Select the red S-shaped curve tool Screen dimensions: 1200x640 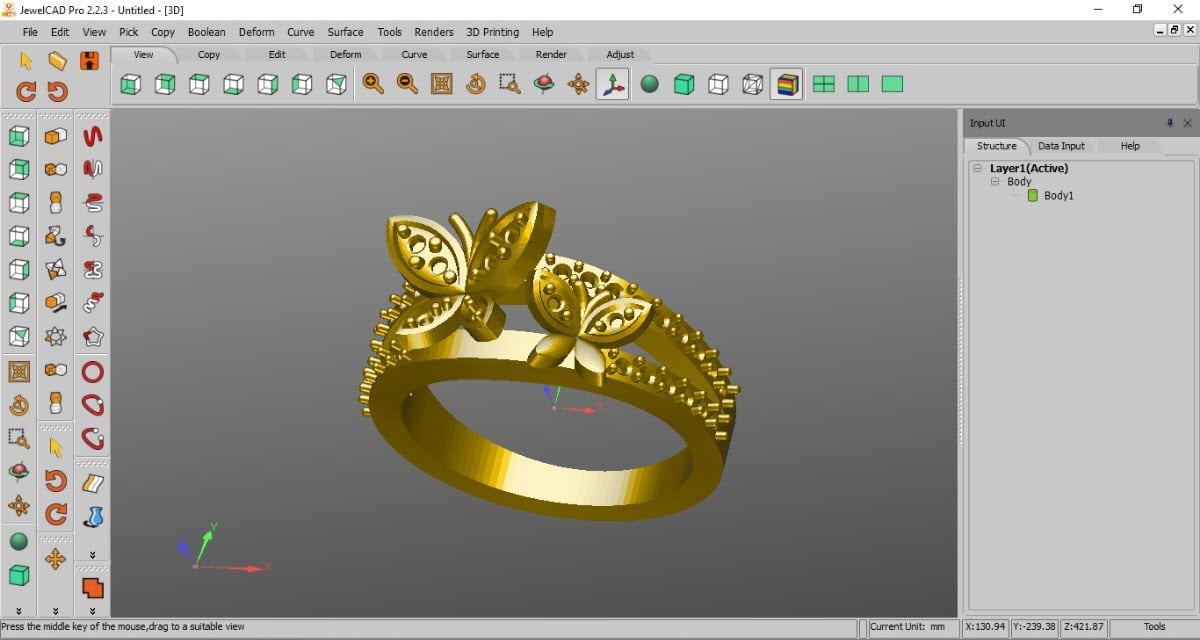point(92,135)
